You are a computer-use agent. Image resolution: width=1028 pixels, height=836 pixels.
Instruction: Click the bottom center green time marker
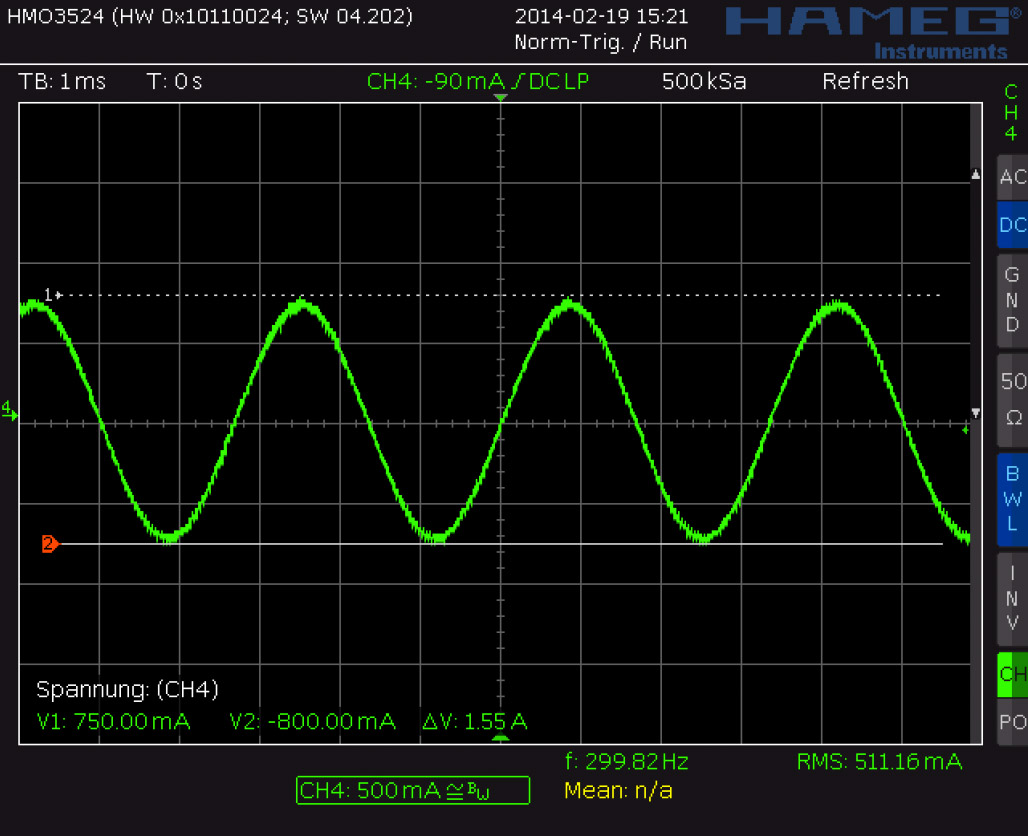point(501,739)
